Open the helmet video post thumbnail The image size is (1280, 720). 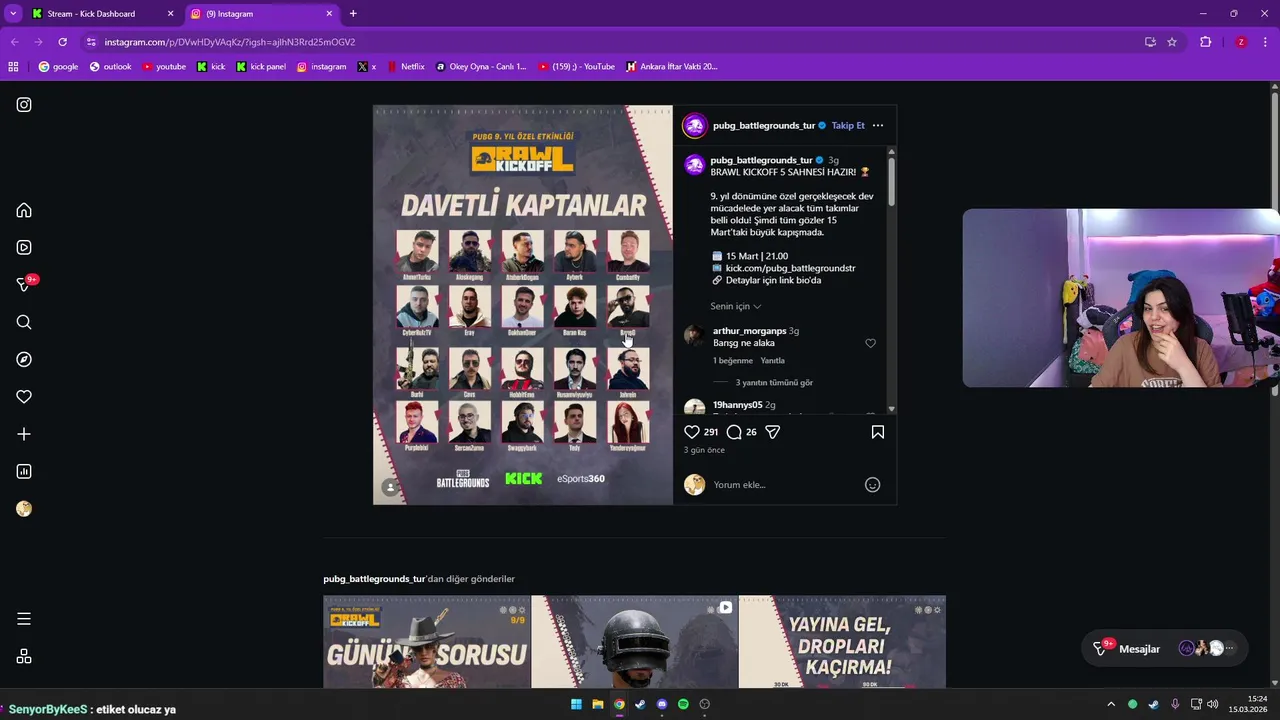[634, 642]
